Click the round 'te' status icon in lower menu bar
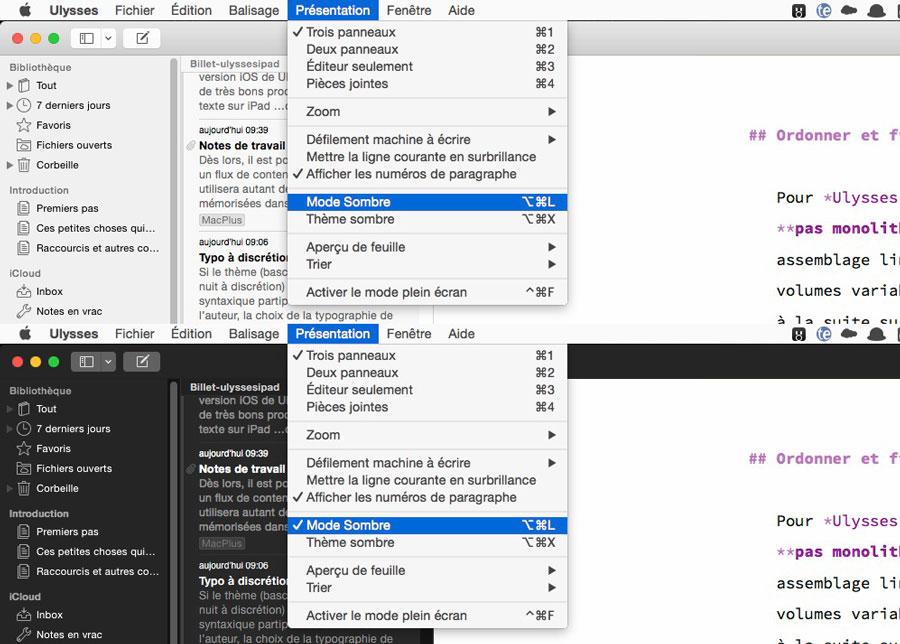 point(824,333)
